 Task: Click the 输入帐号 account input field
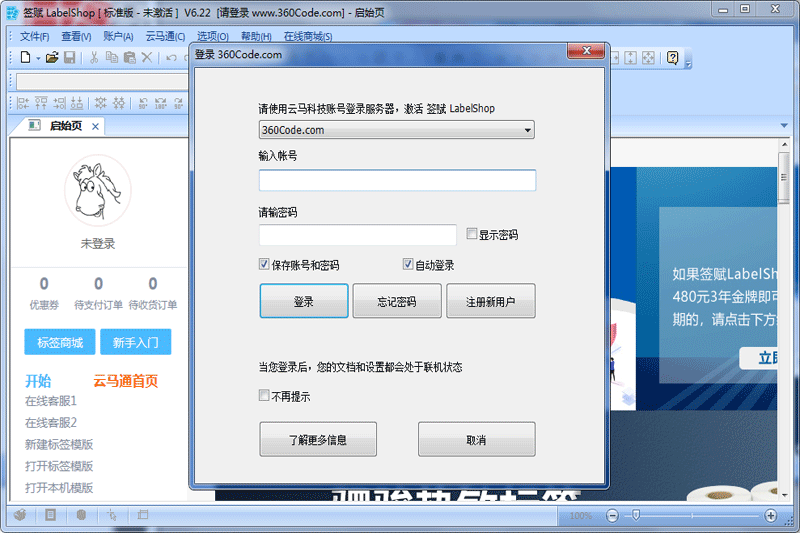click(397, 180)
